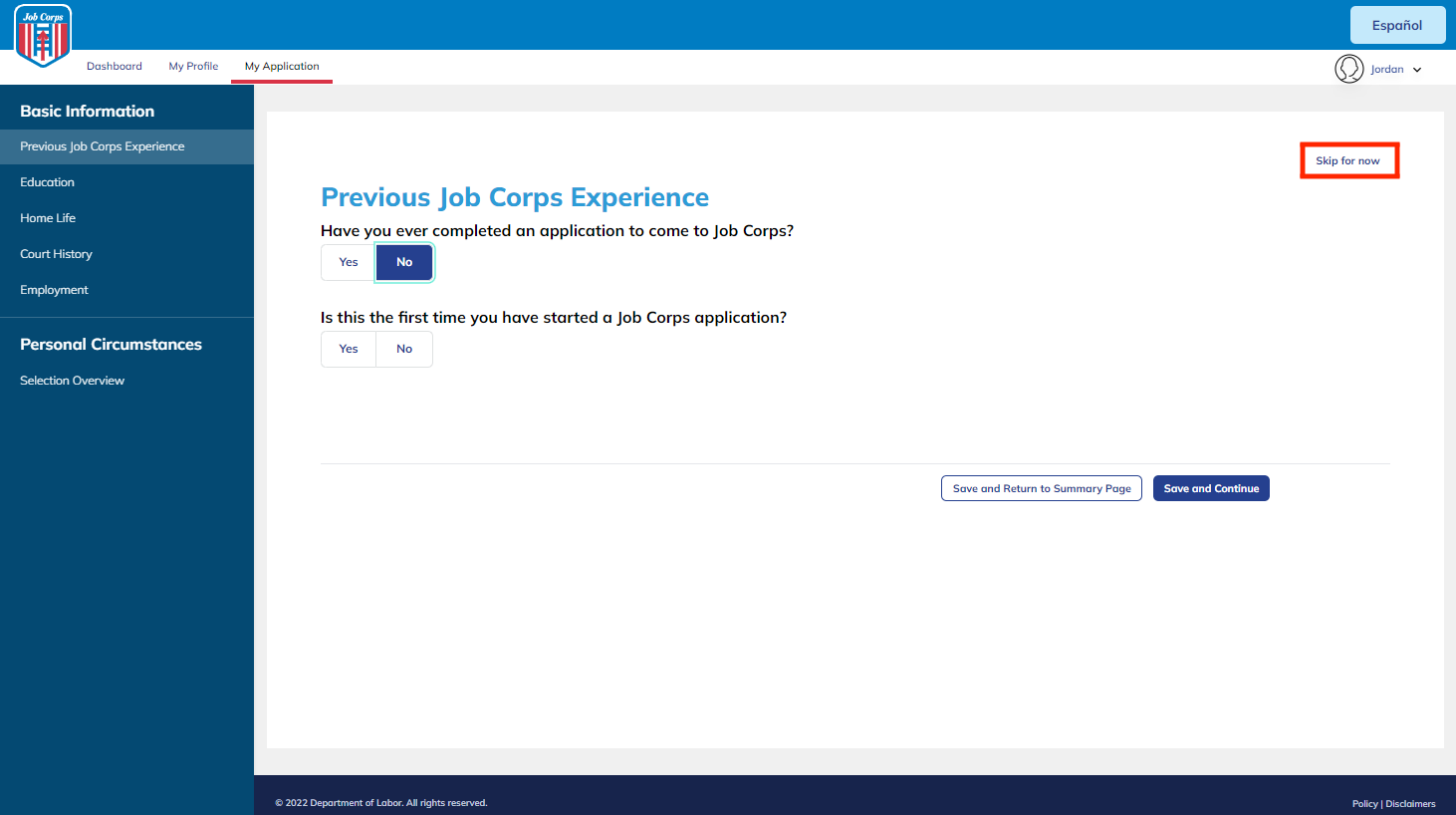
Task: Expand the Jordan account dropdown
Action: [1395, 69]
